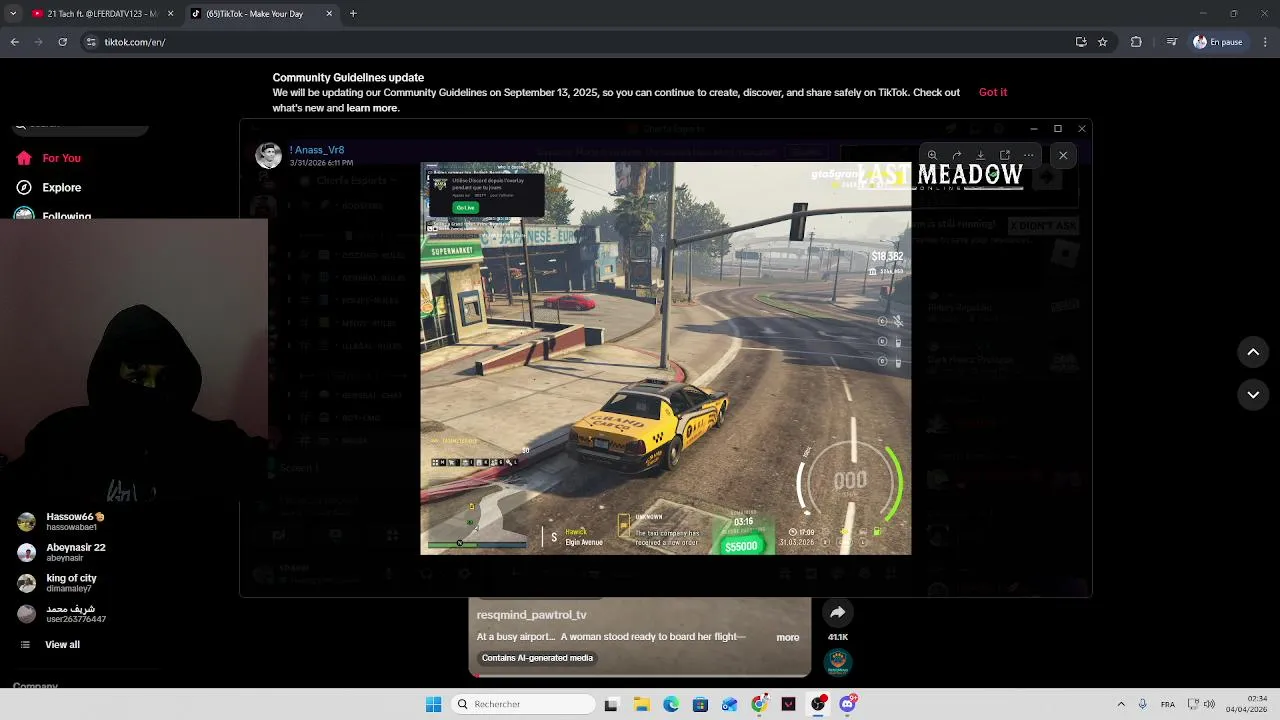Open the learn more guidelines link
Viewport: 1280px width, 720px height.
[x=372, y=108]
